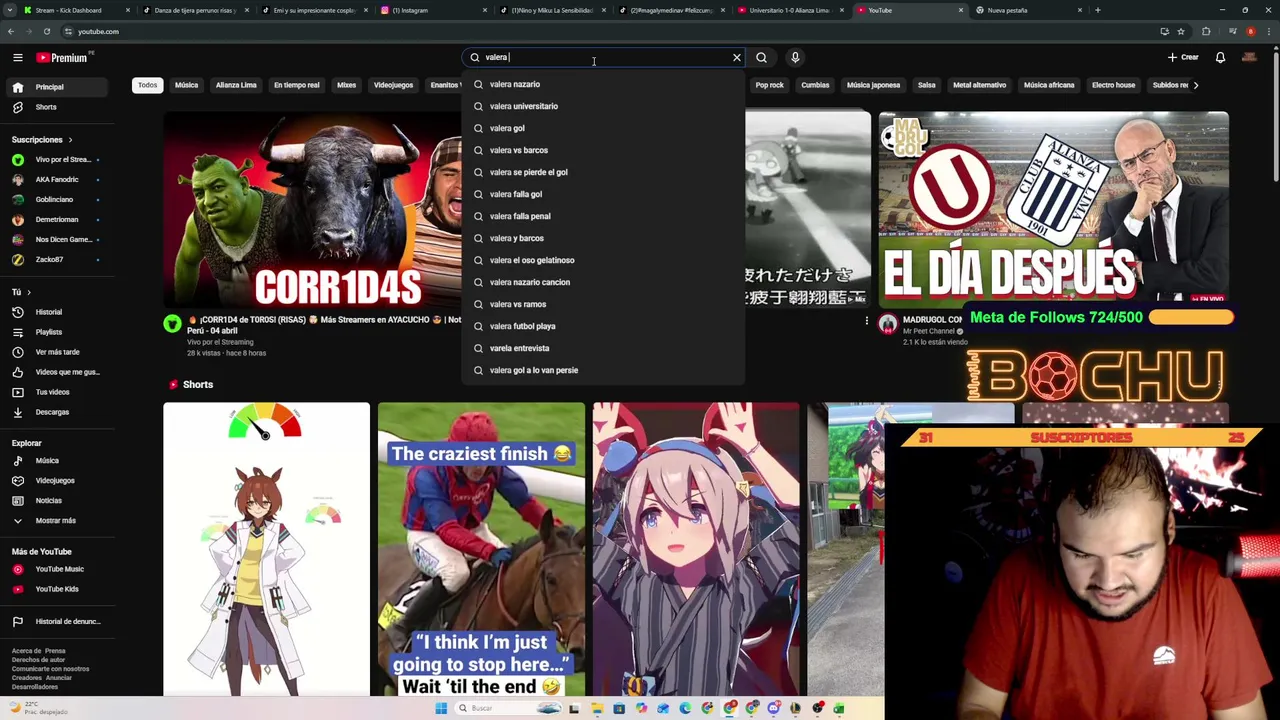The image size is (1280, 720).
Task: Open Historial in sidebar
Action: (57, 312)
